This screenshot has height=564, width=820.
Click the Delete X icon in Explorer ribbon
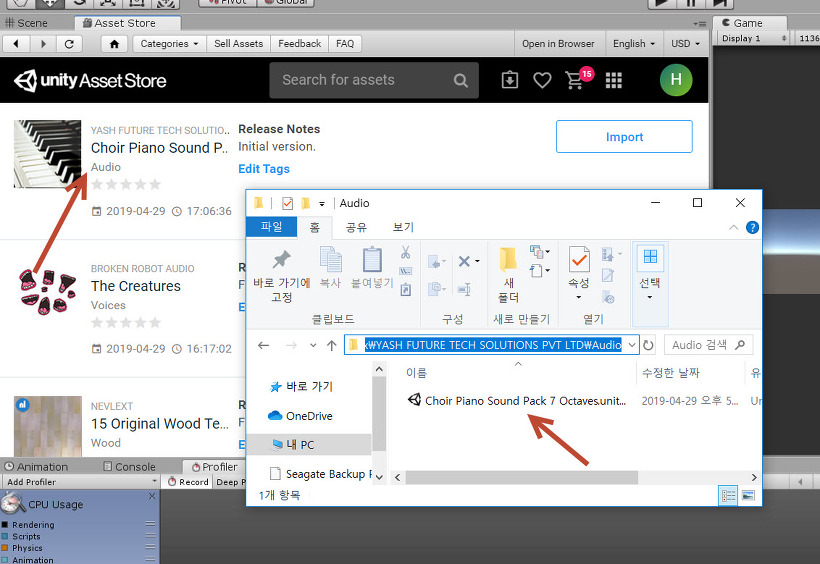click(466, 261)
